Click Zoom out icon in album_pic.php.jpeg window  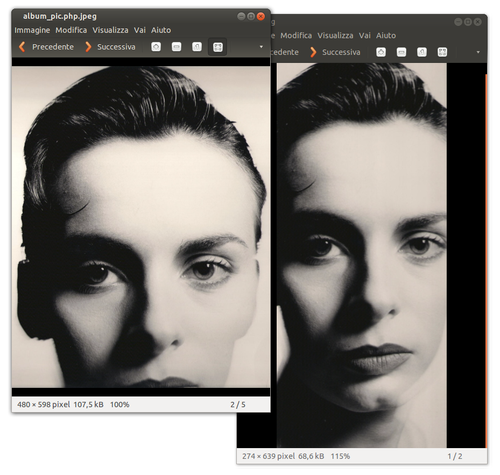(176, 47)
